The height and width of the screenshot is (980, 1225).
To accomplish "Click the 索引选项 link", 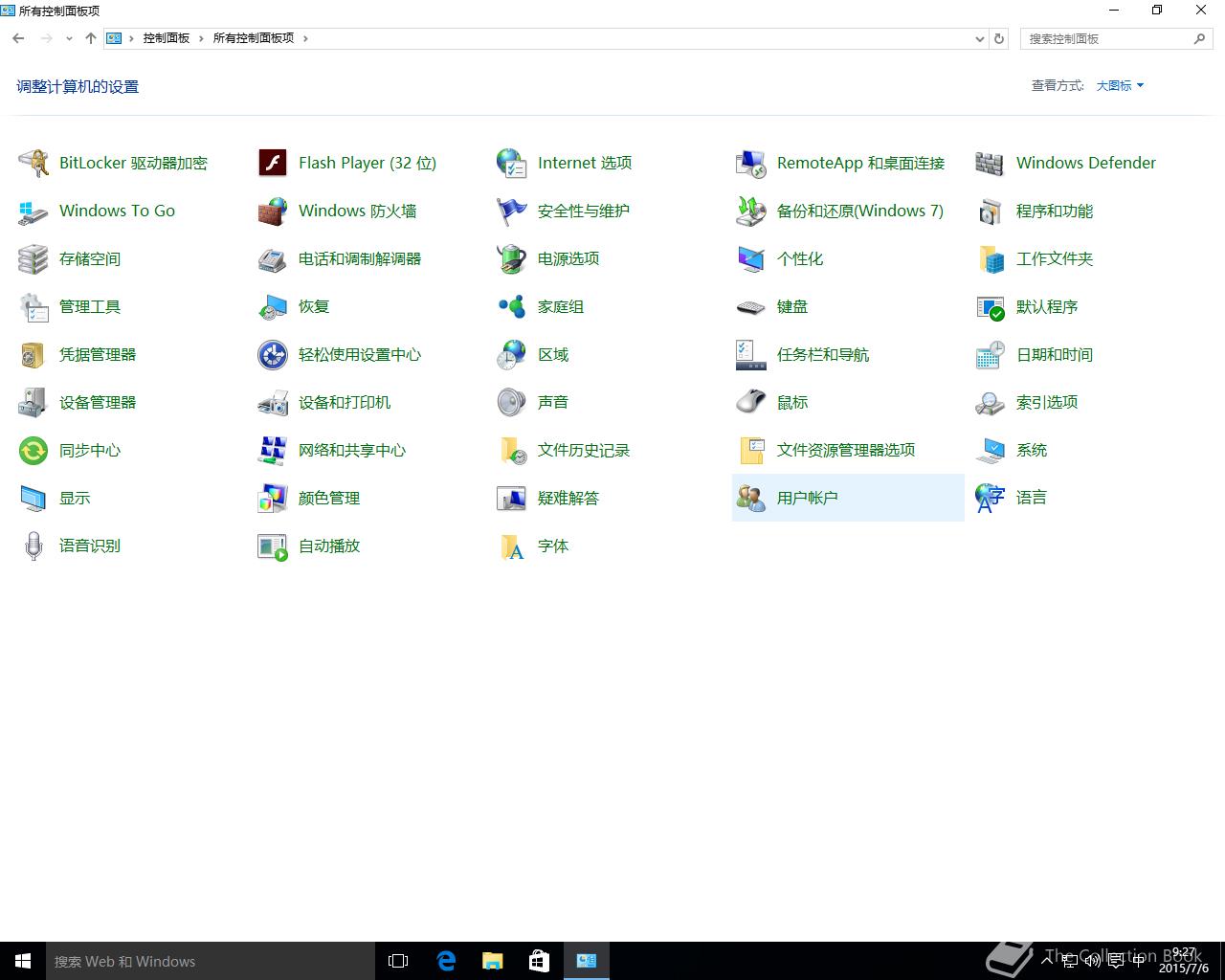I will coord(1047,402).
